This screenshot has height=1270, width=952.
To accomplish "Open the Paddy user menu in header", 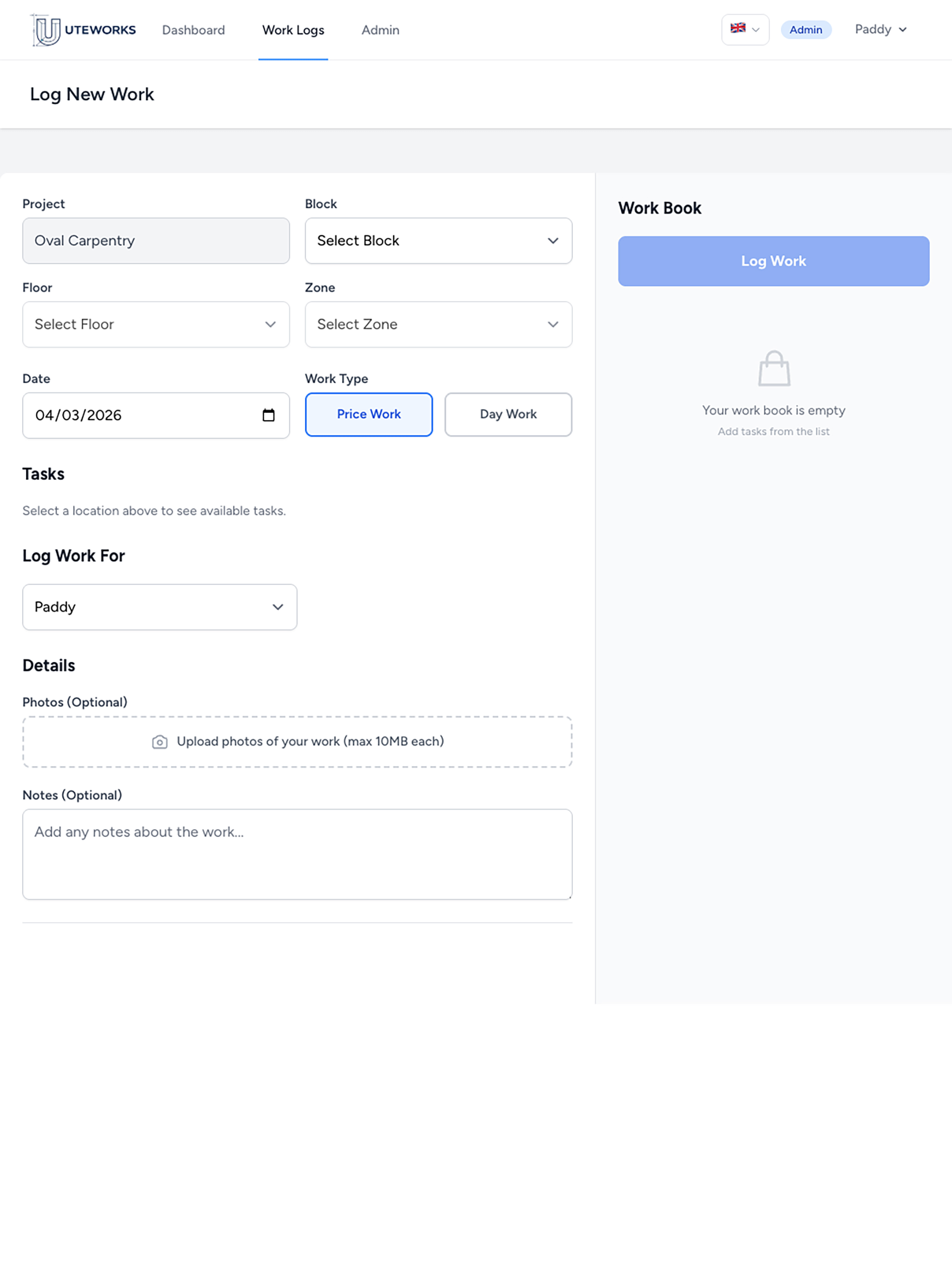I will [881, 29].
